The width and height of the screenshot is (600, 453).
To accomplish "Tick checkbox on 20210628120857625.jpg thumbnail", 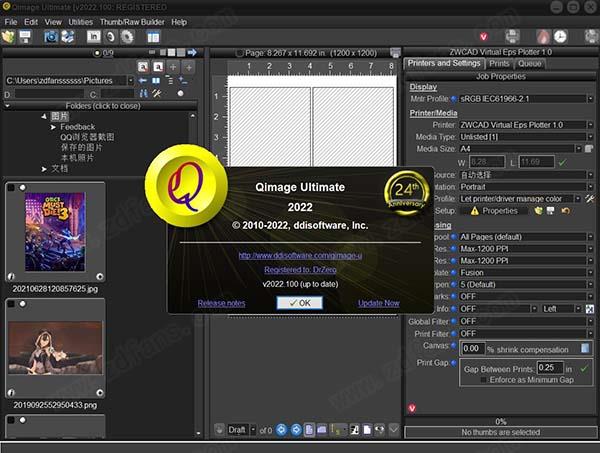I will (11, 187).
